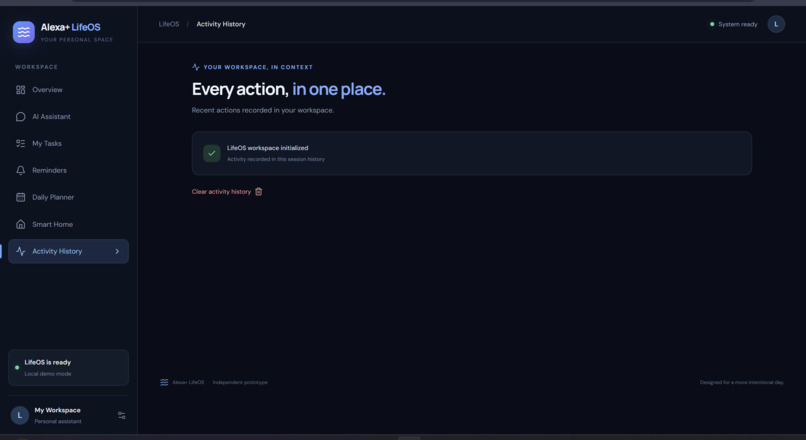Click the My Tasks checklist icon
Viewport: 806px width, 440px height.
21,143
